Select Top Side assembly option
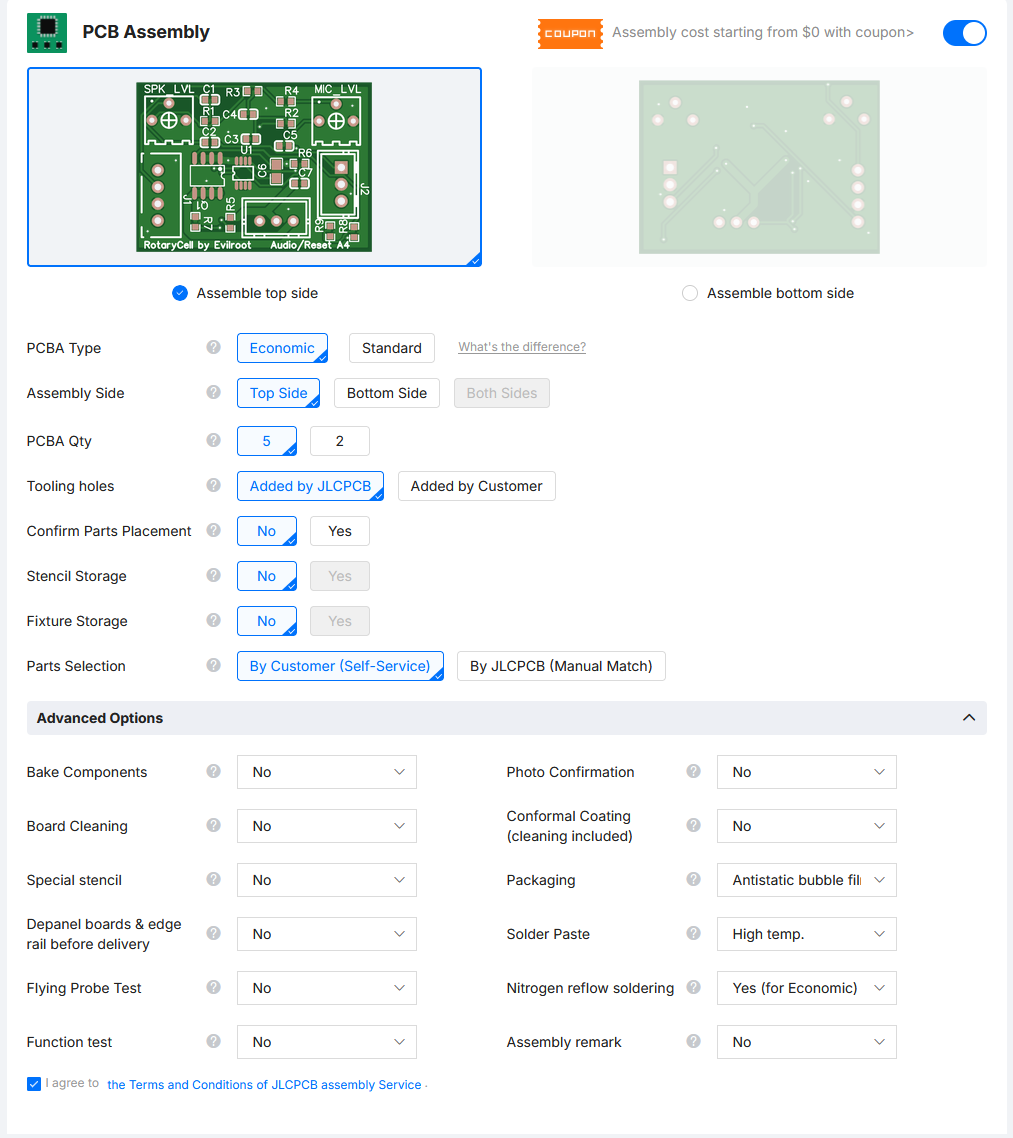 [279, 393]
